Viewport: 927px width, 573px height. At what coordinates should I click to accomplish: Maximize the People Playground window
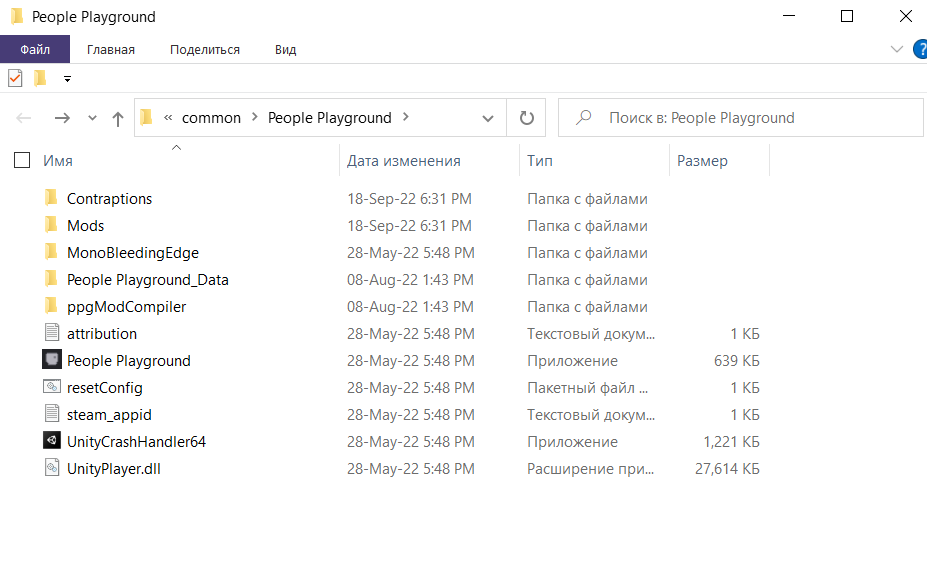(847, 16)
